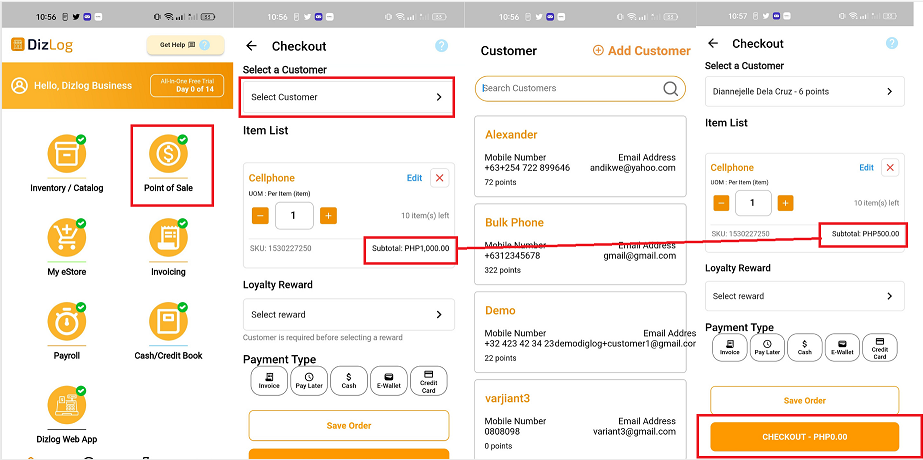This screenshot has height=460, width=923.
Task: Choose Credit Card payment in first Checkout
Action: [x=429, y=381]
